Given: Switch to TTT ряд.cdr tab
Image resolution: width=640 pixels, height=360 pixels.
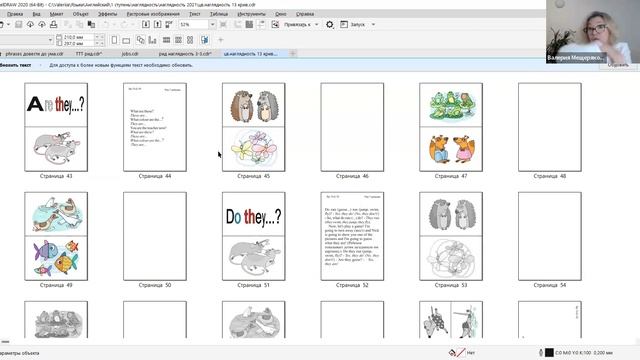Looking at the screenshot, I should pyautogui.click(x=89, y=53).
